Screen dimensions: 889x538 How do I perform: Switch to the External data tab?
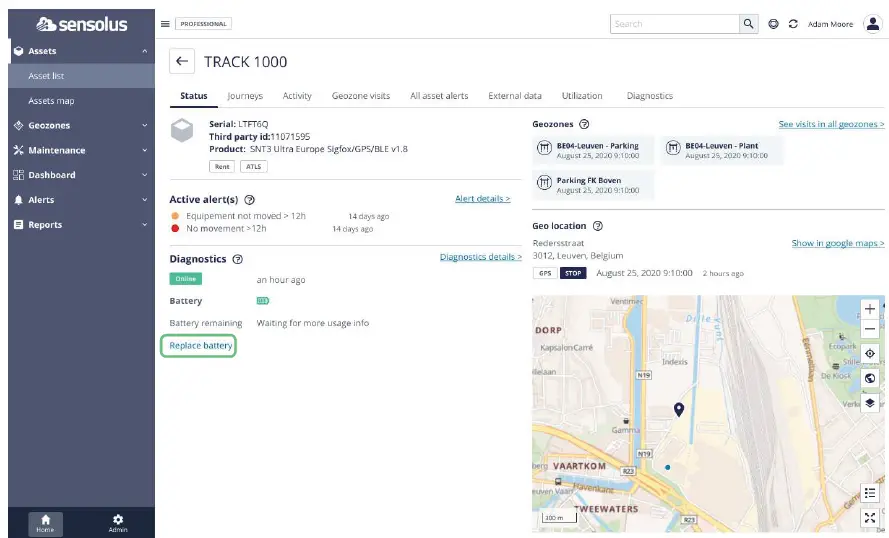515,96
